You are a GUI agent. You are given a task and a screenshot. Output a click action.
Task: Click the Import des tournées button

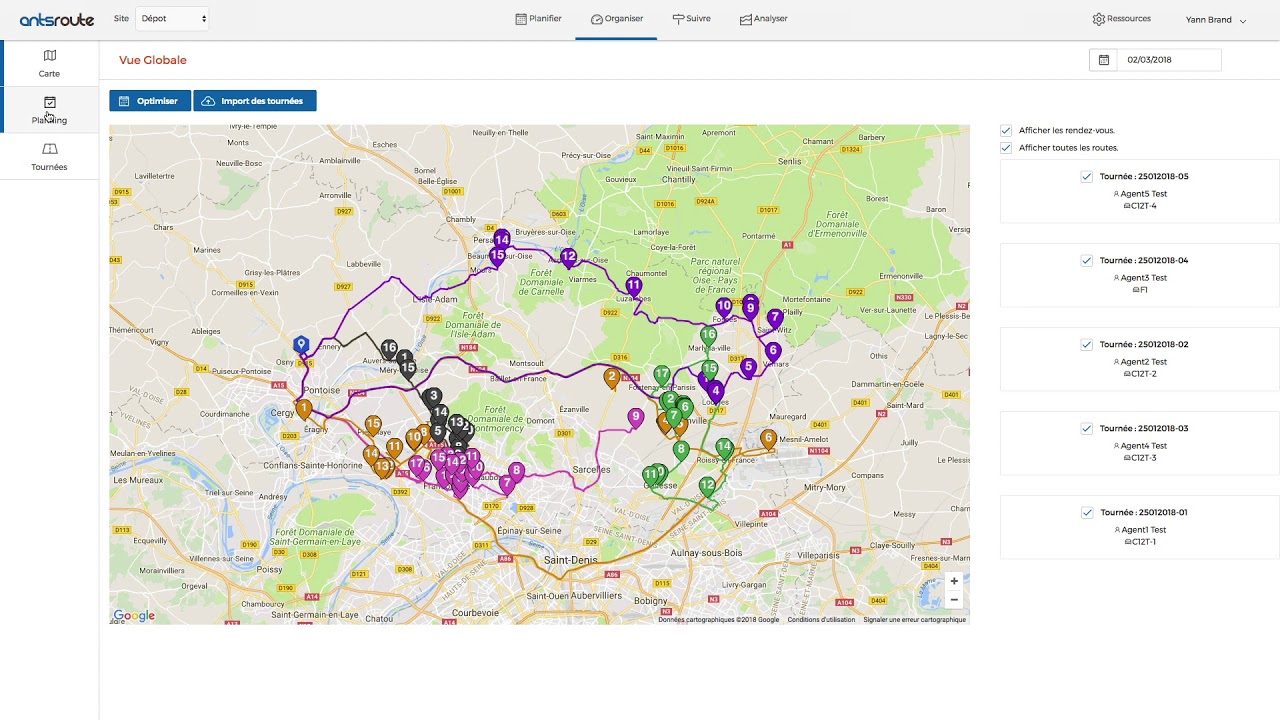(x=255, y=101)
